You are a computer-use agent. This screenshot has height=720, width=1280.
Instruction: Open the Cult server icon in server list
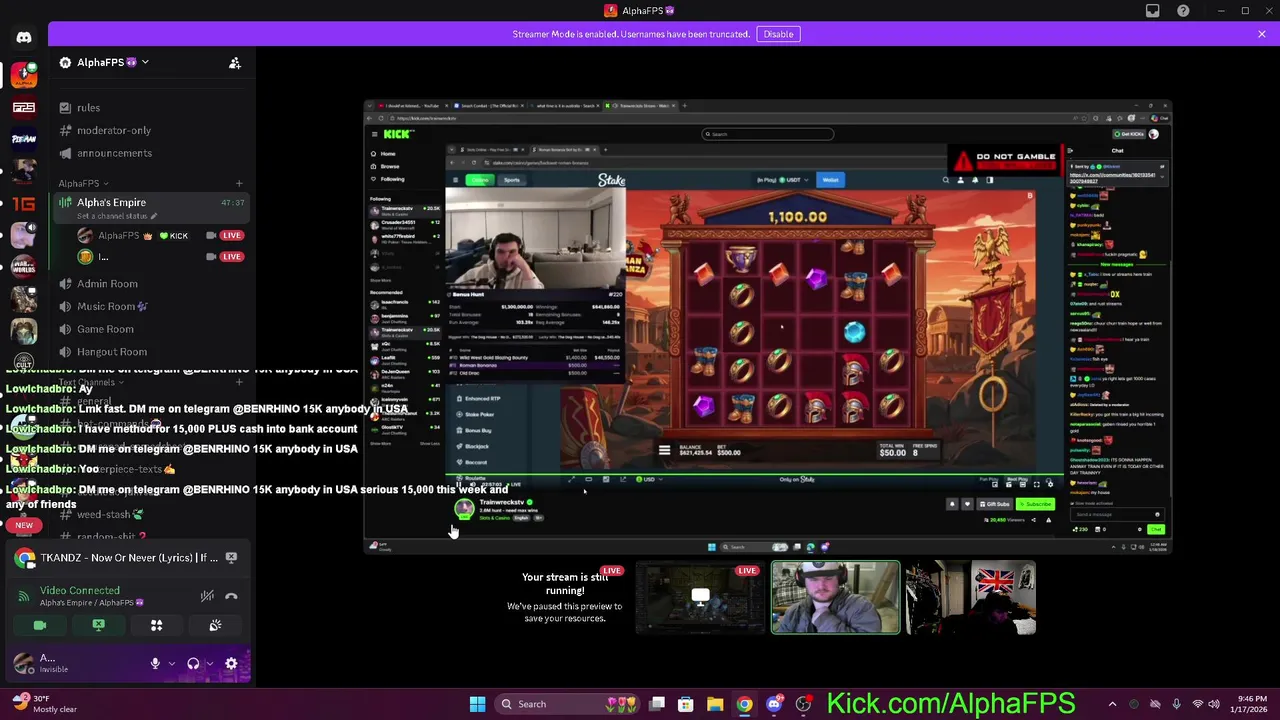point(24,361)
